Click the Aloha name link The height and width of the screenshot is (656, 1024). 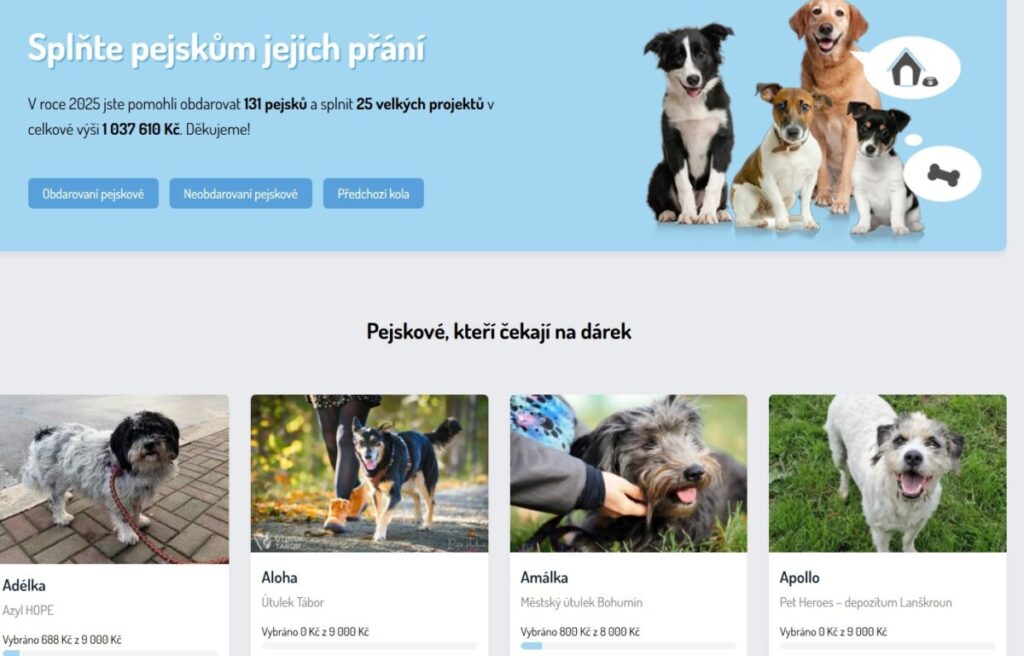(280, 577)
